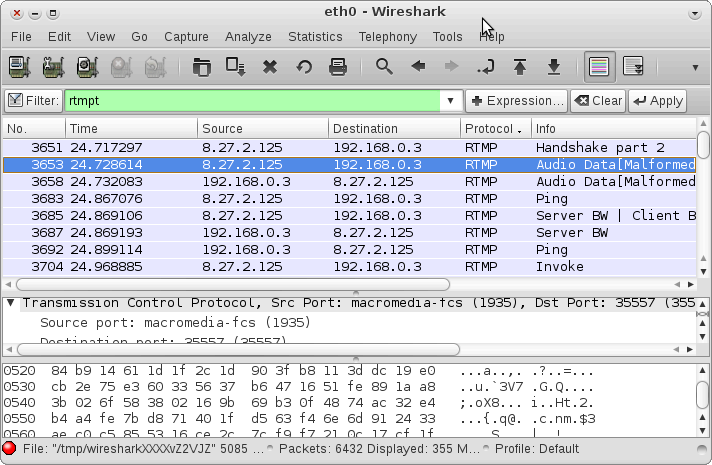This screenshot has width=712, height=465.
Task: Select packet 3683 Ping row
Action: (349, 198)
